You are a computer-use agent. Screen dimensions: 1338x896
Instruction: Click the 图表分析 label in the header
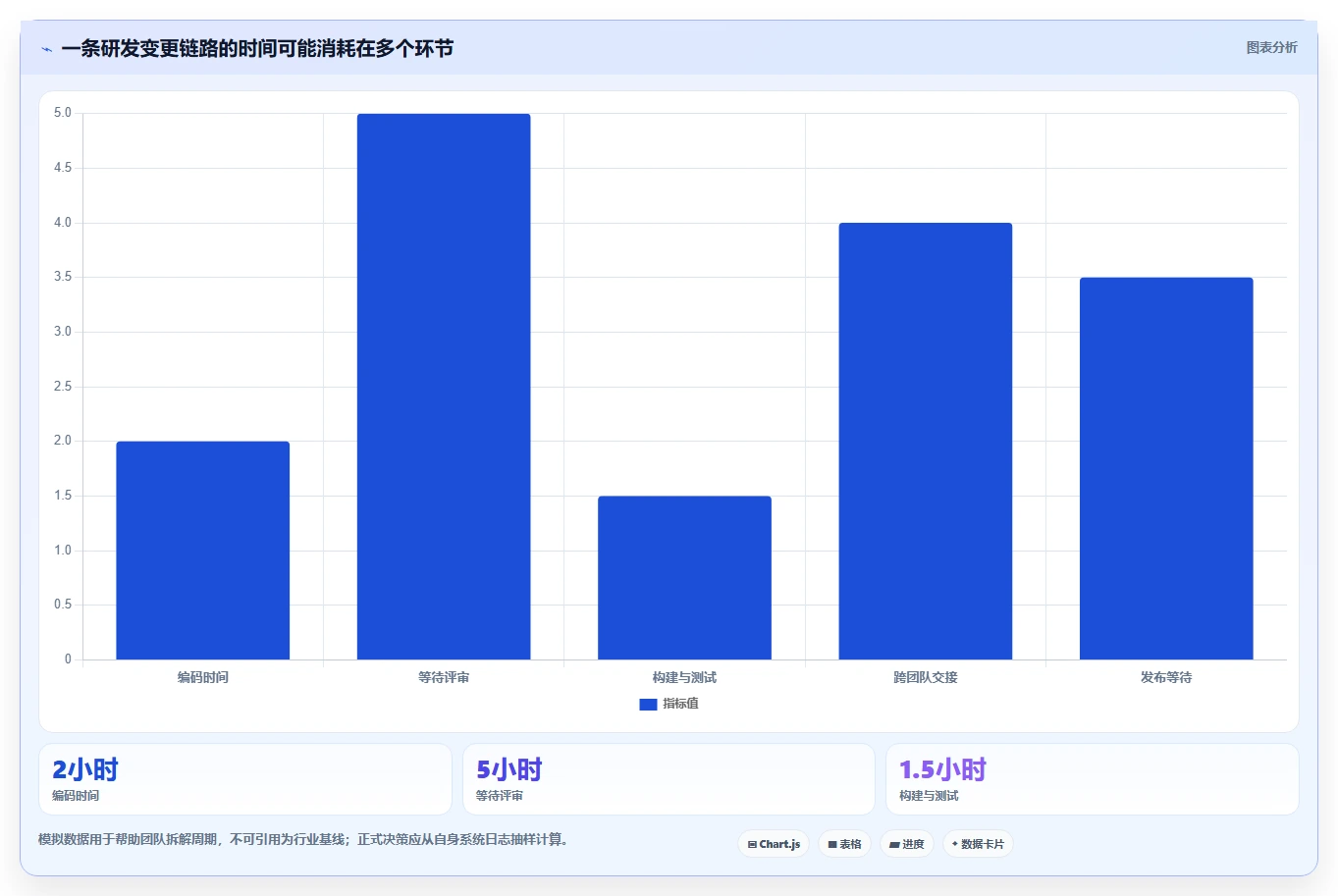(x=1271, y=47)
